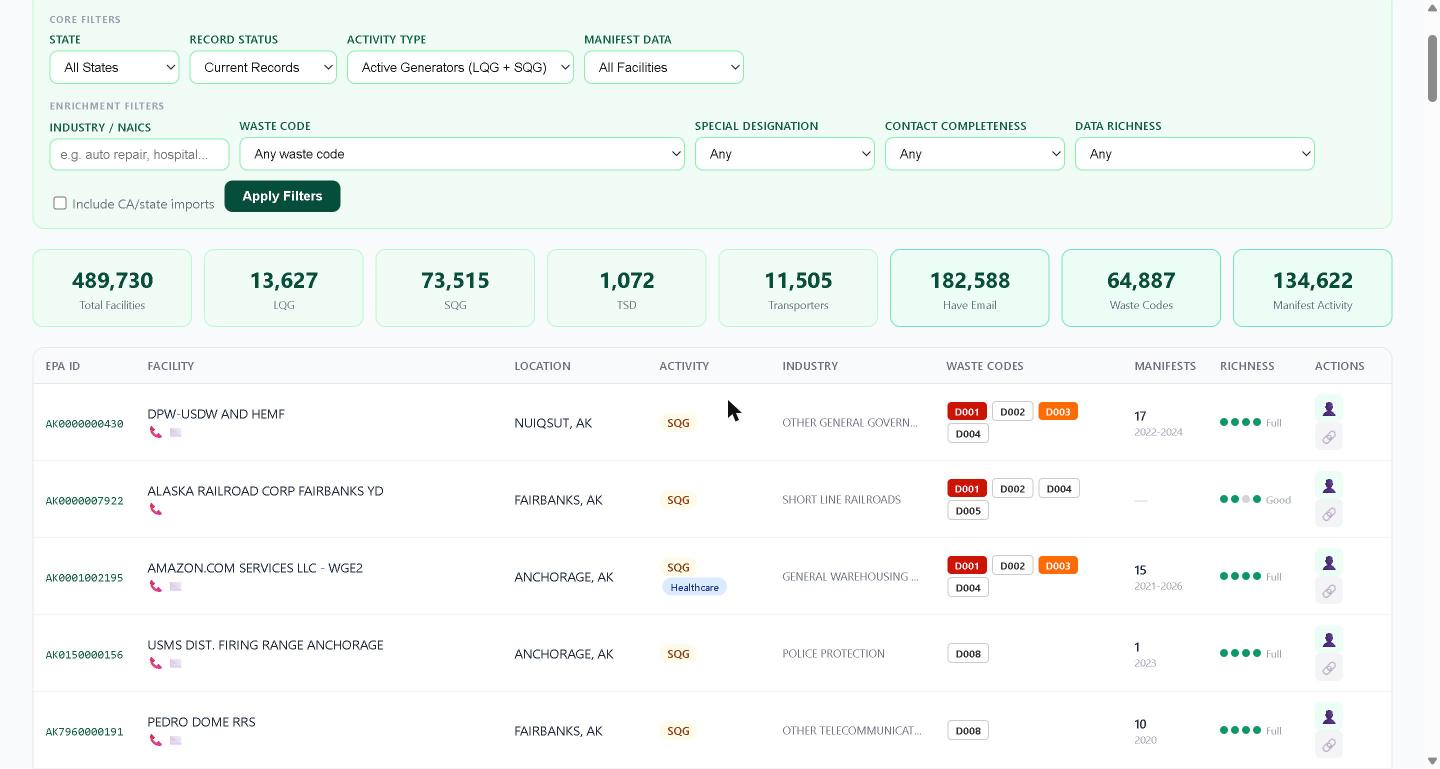
Task: Click the Total Facilities 489,730 card
Action: [112, 288]
